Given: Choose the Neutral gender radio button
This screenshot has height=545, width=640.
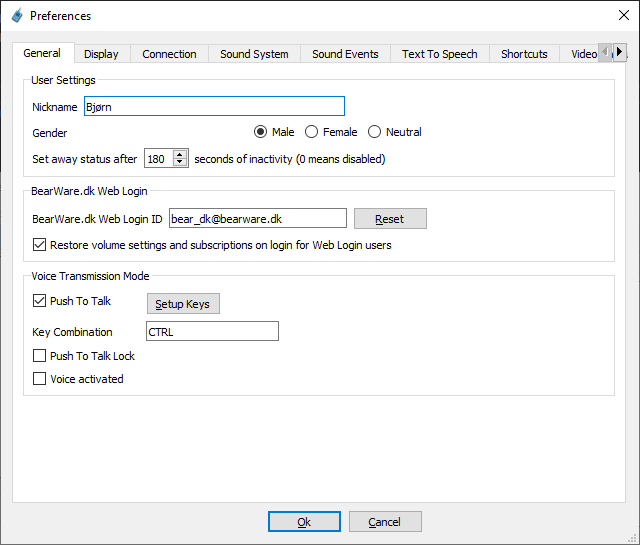Looking at the screenshot, I should tap(375, 132).
